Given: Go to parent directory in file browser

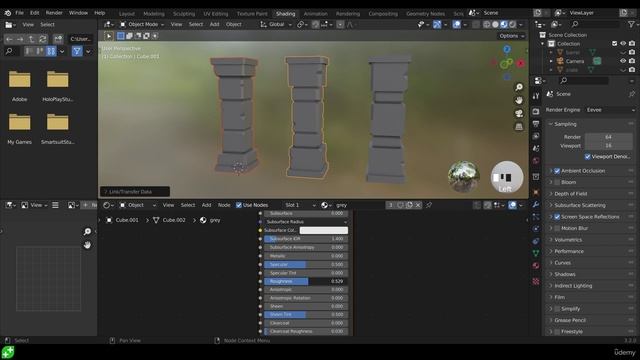Looking at the screenshot, I should click(x=31, y=39).
